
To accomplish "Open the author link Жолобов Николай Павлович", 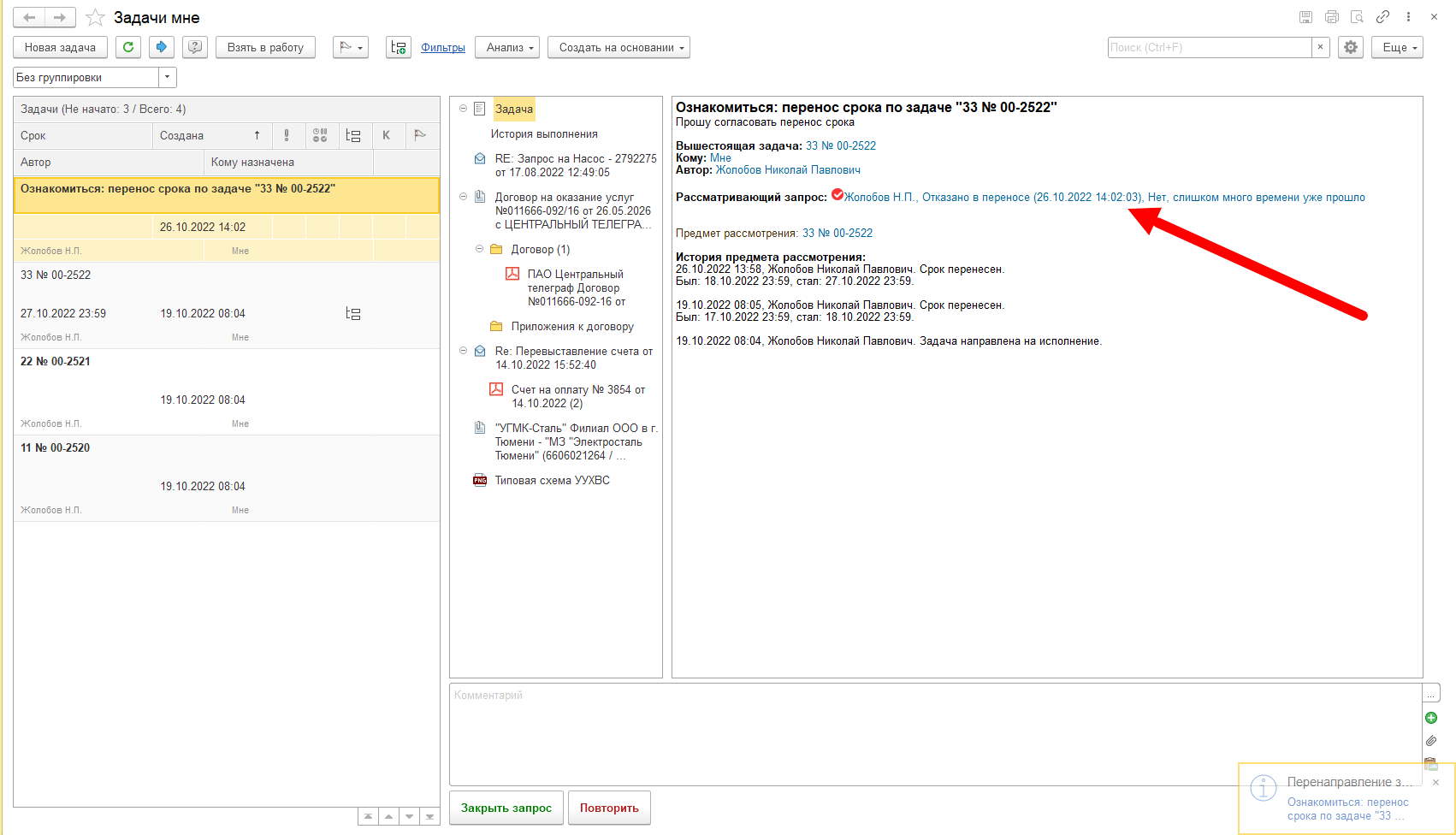I will [x=788, y=169].
